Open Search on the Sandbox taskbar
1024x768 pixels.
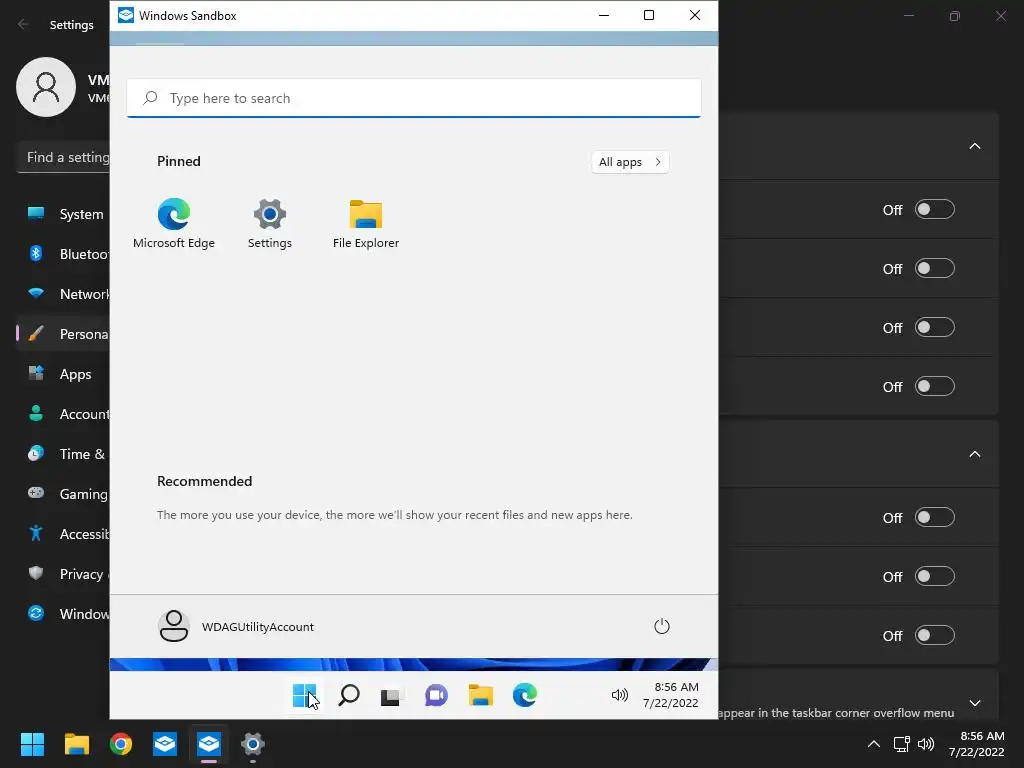[349, 696]
